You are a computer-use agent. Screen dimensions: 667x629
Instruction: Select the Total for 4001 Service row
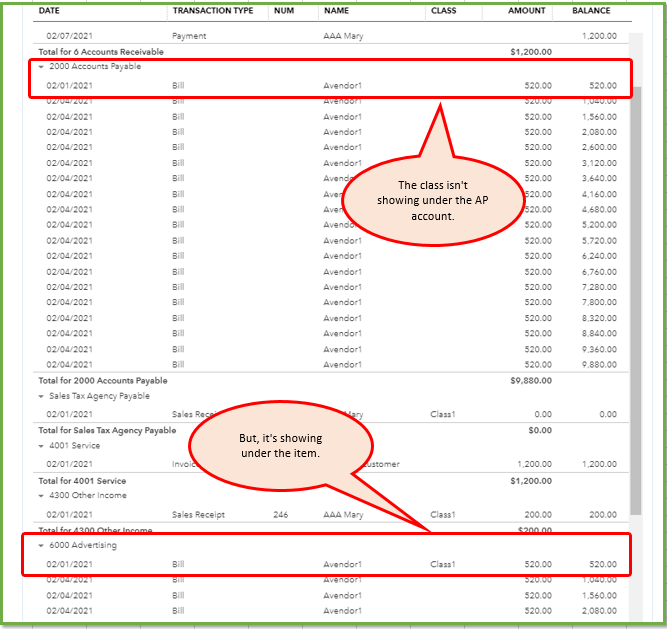pos(331,481)
